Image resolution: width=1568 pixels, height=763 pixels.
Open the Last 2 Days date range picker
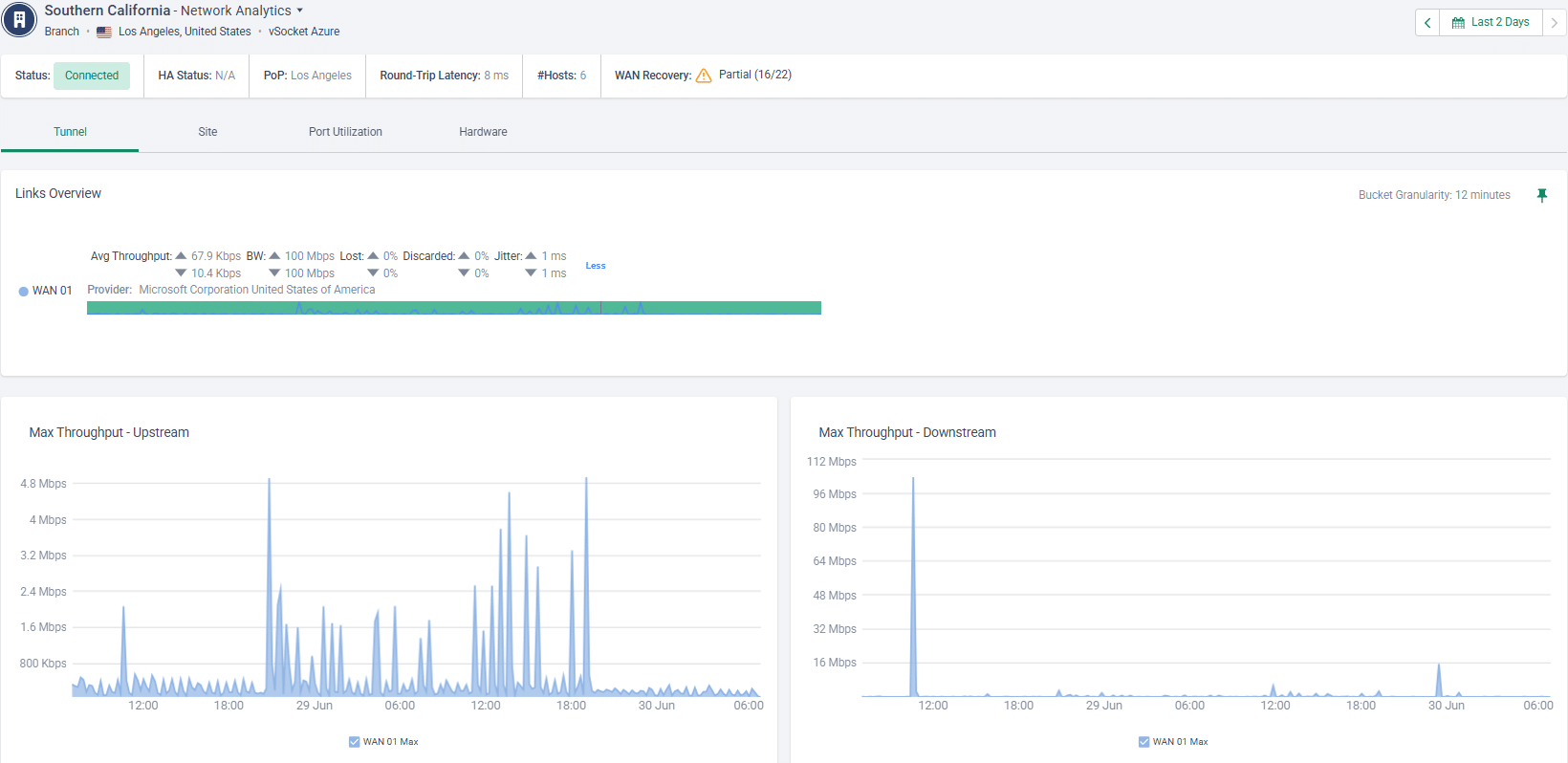1491,22
